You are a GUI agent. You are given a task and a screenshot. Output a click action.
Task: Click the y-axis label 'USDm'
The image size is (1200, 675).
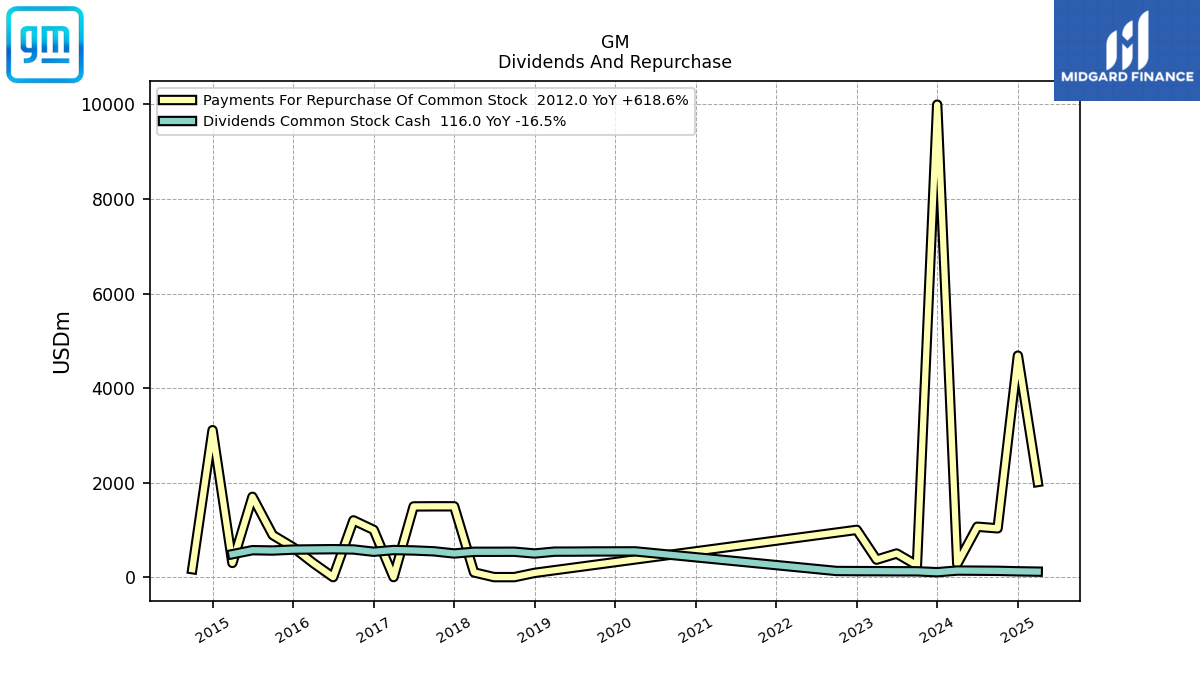pos(62,341)
